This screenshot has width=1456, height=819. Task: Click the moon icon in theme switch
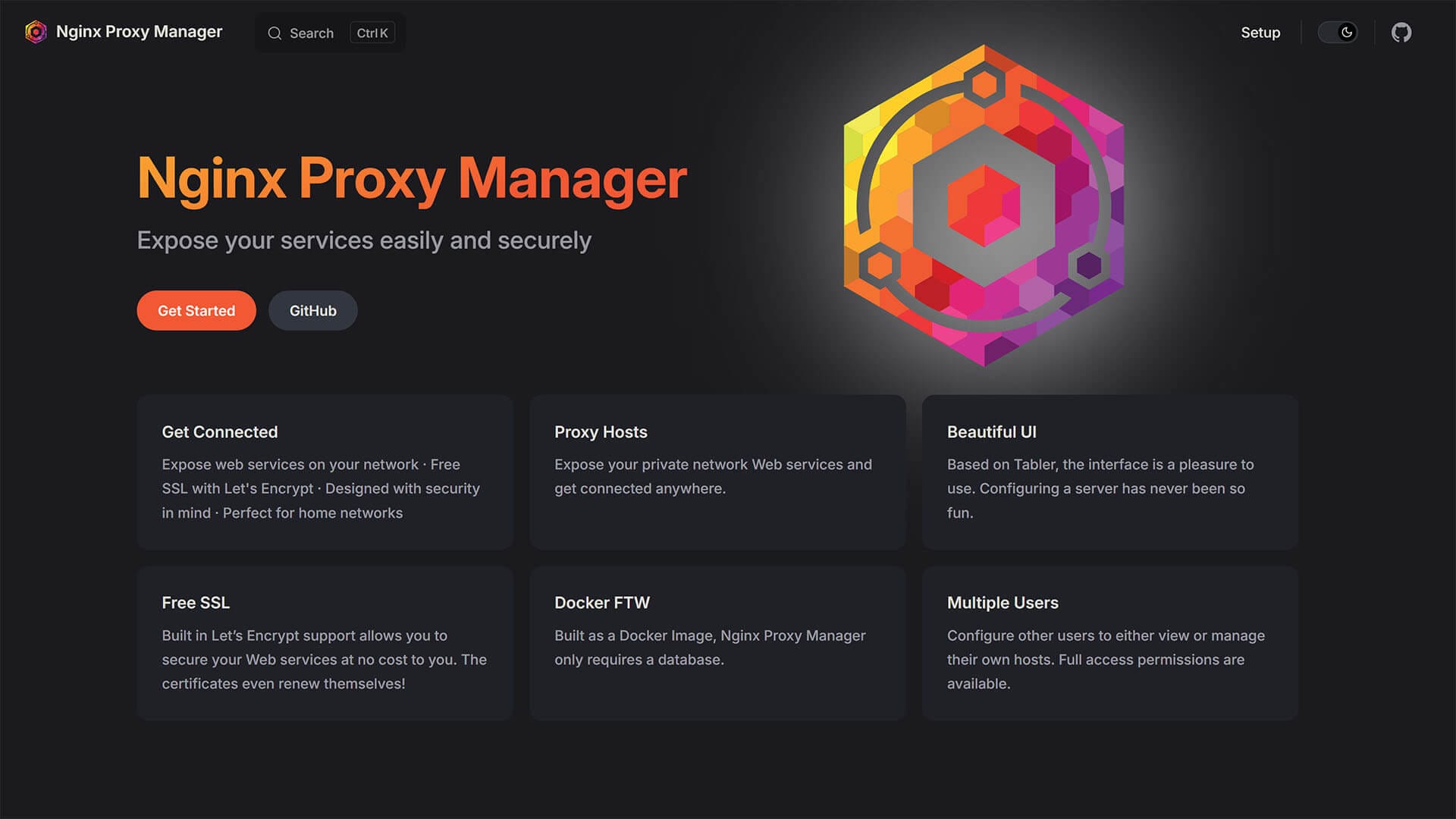tap(1347, 33)
